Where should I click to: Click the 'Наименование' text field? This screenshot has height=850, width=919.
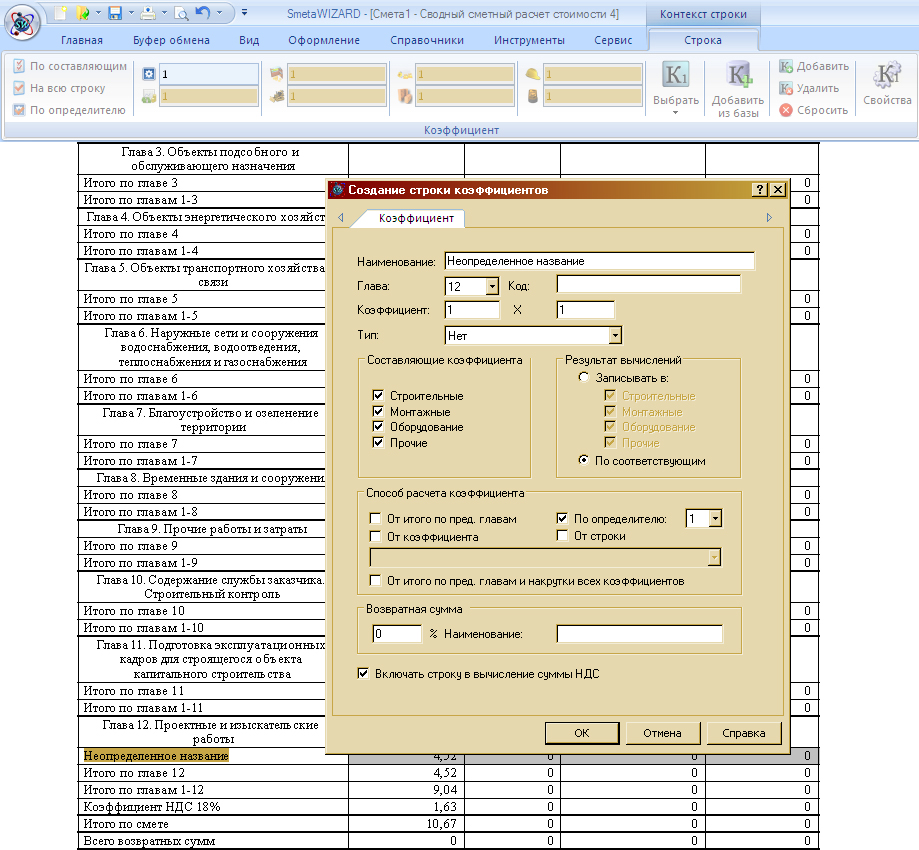(x=599, y=261)
